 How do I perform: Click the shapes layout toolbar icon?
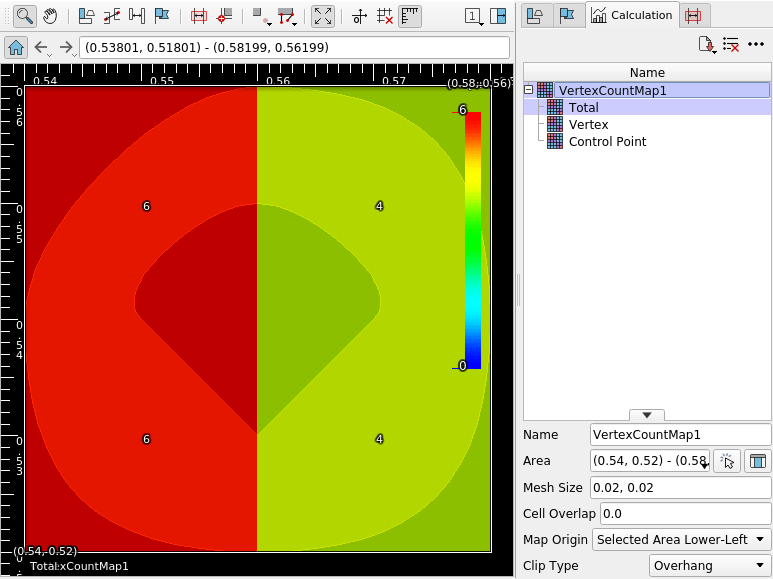point(87,16)
